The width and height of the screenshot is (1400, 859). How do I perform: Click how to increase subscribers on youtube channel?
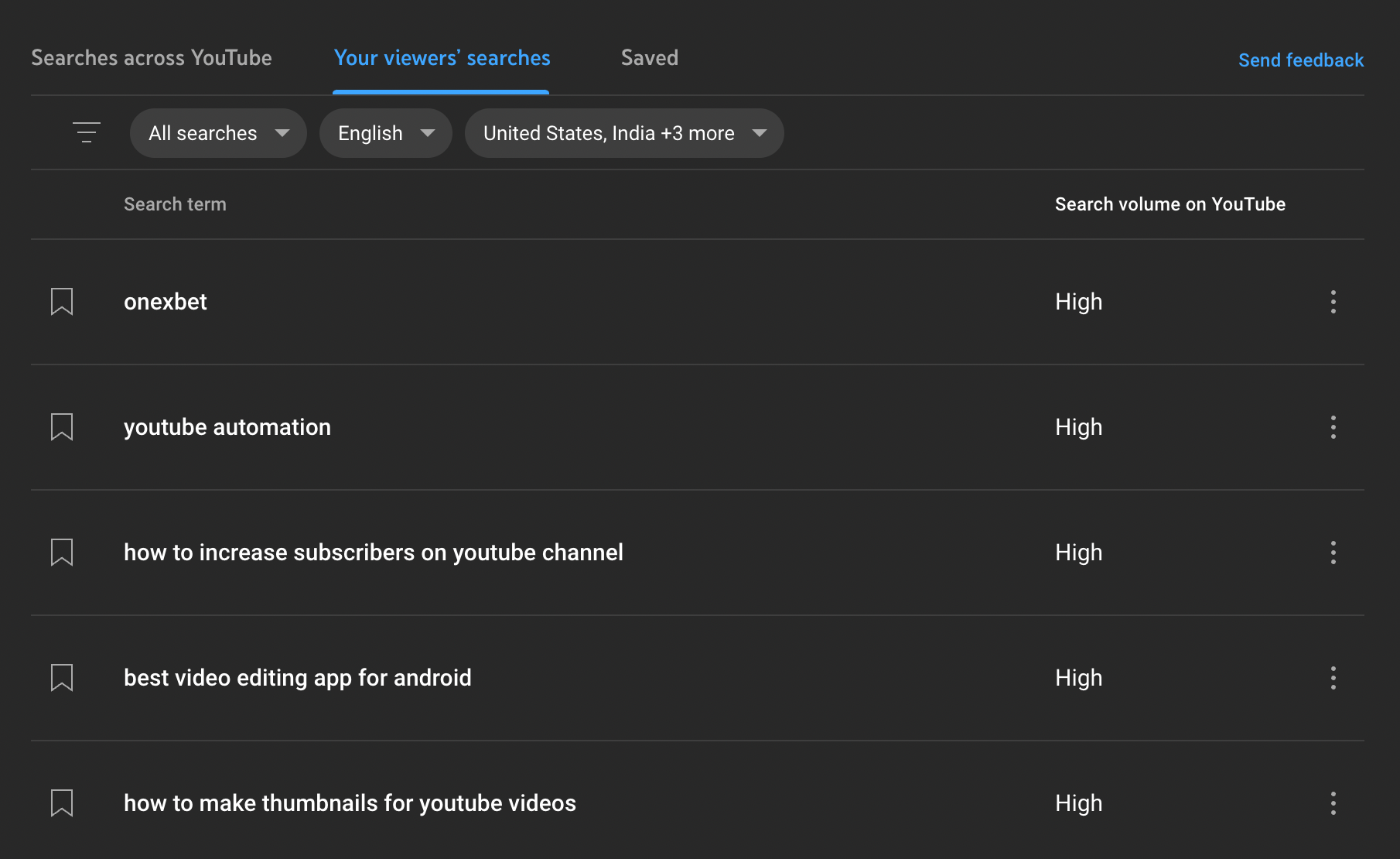coord(374,553)
